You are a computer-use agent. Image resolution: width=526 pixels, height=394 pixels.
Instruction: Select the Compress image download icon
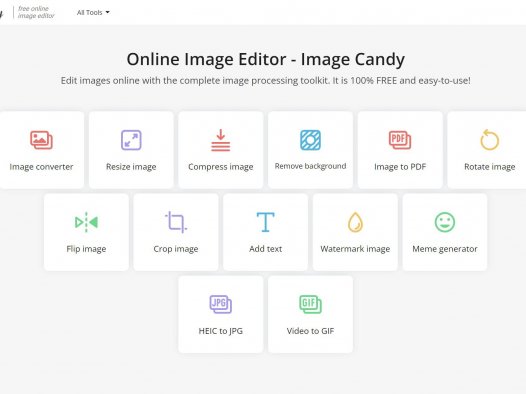tap(220, 140)
